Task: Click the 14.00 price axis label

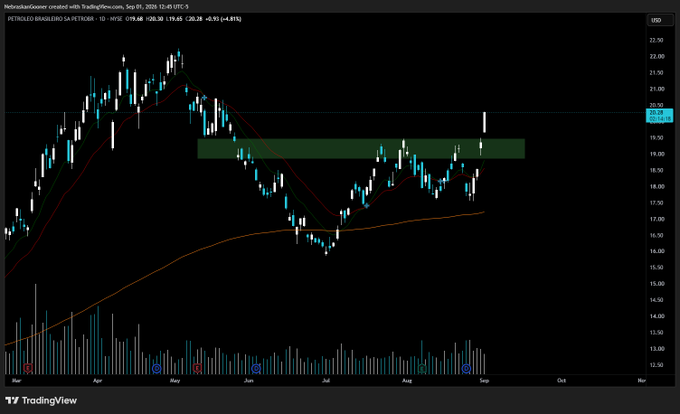Action: coord(656,316)
